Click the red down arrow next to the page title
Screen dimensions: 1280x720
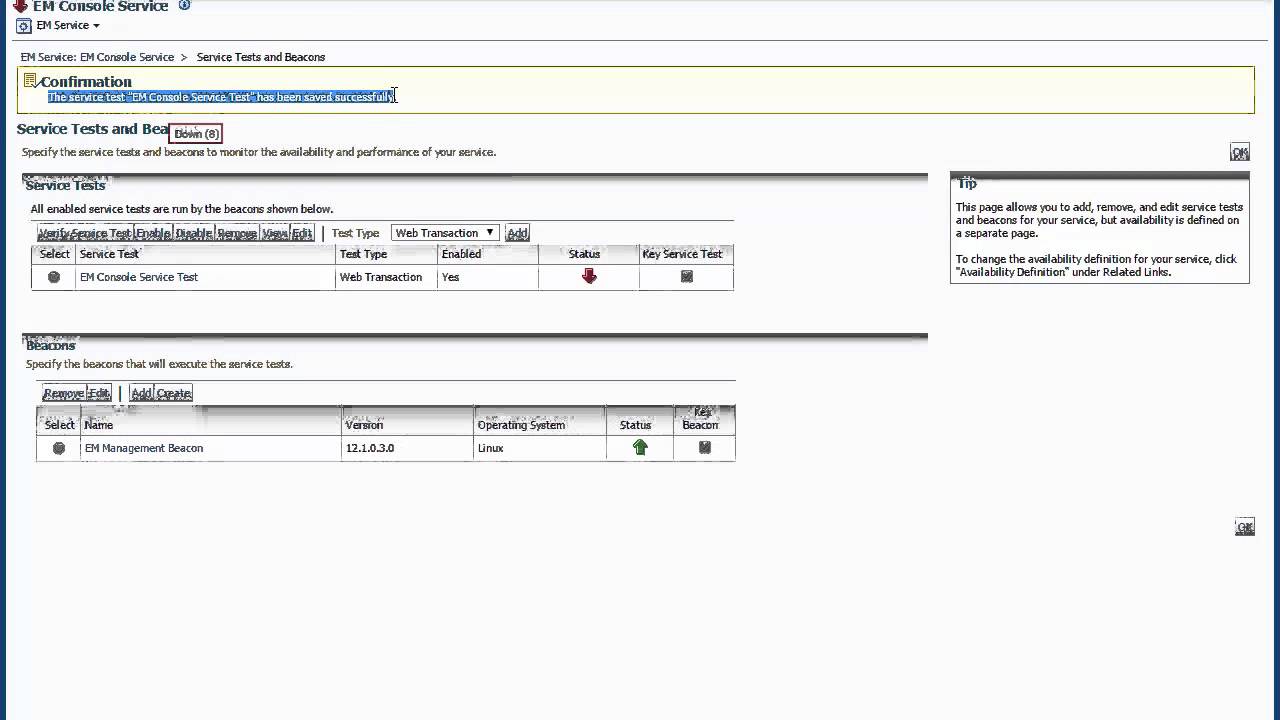[20, 5]
